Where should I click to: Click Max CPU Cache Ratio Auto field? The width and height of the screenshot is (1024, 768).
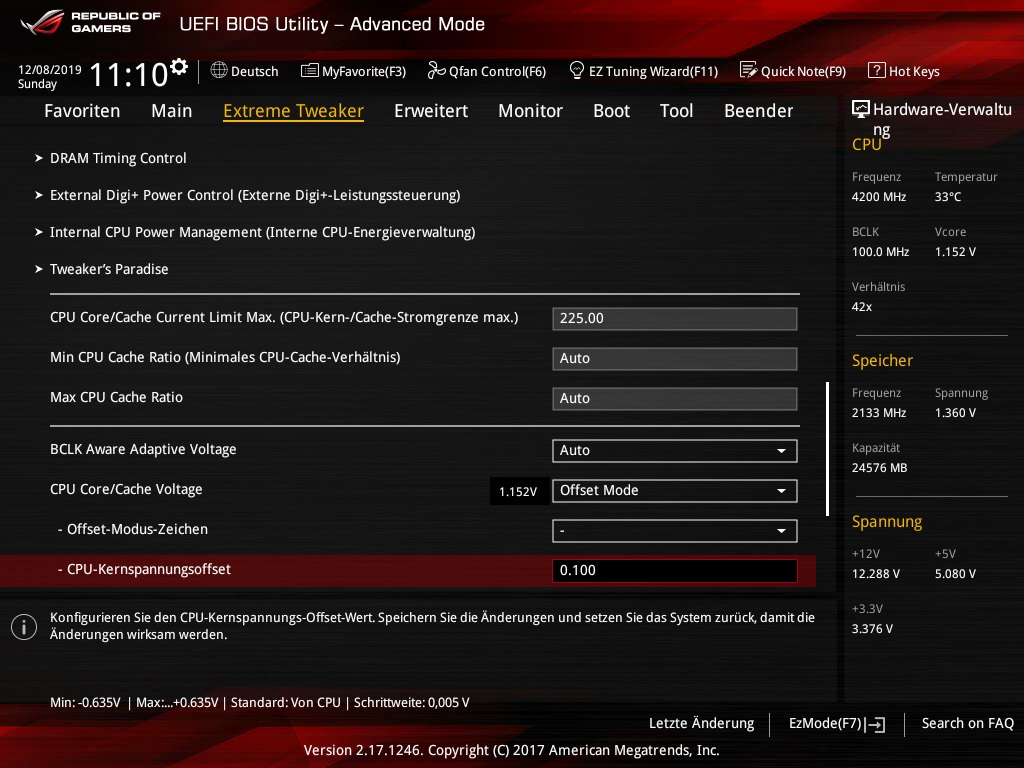(675, 398)
